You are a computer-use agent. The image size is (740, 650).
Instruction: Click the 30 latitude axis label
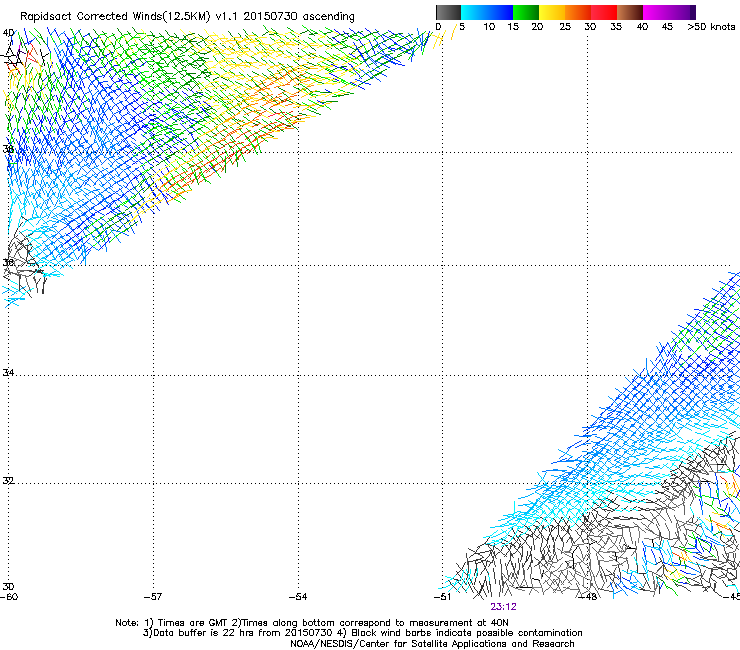(x=8, y=587)
